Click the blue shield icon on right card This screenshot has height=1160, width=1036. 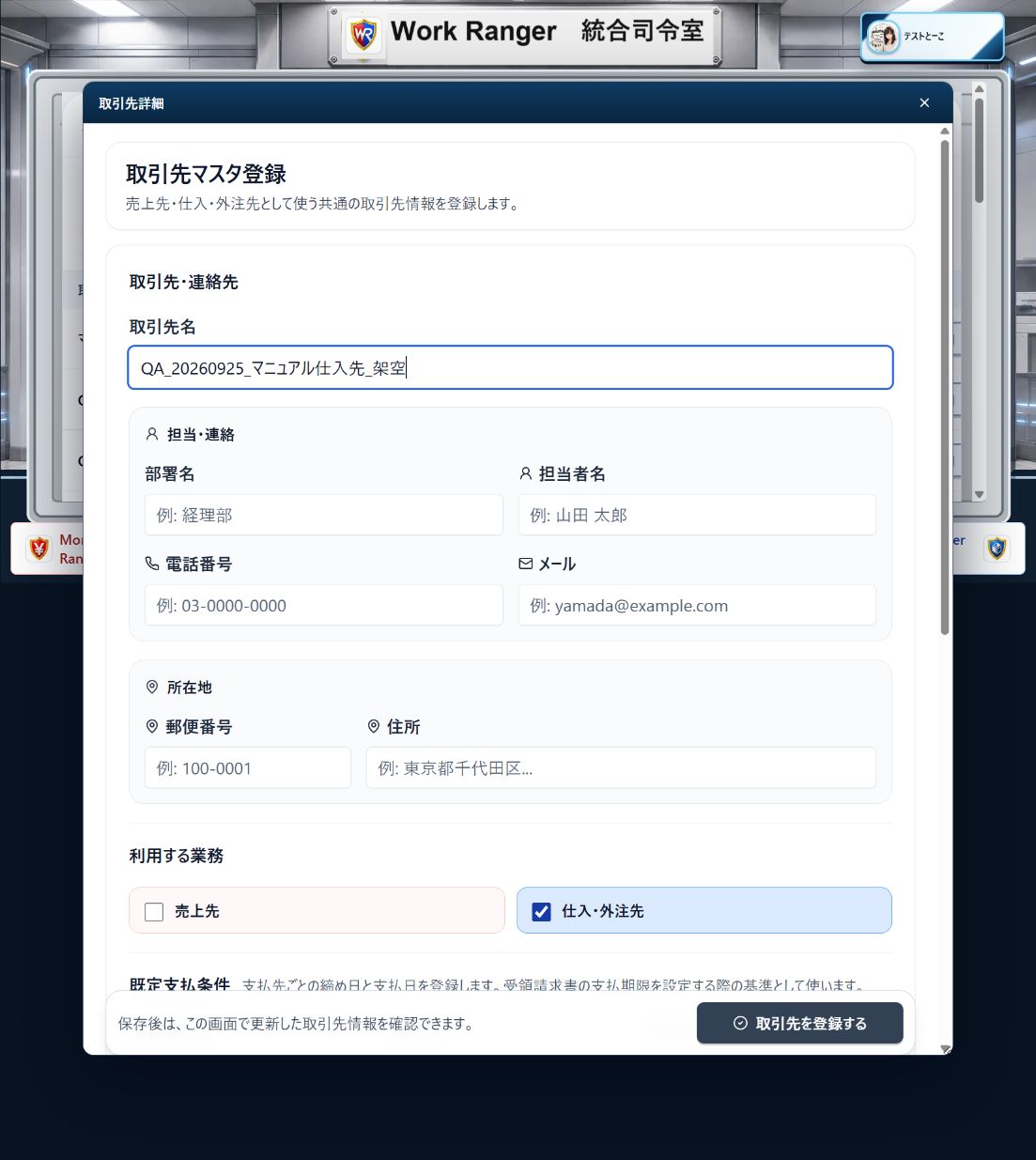[x=997, y=548]
